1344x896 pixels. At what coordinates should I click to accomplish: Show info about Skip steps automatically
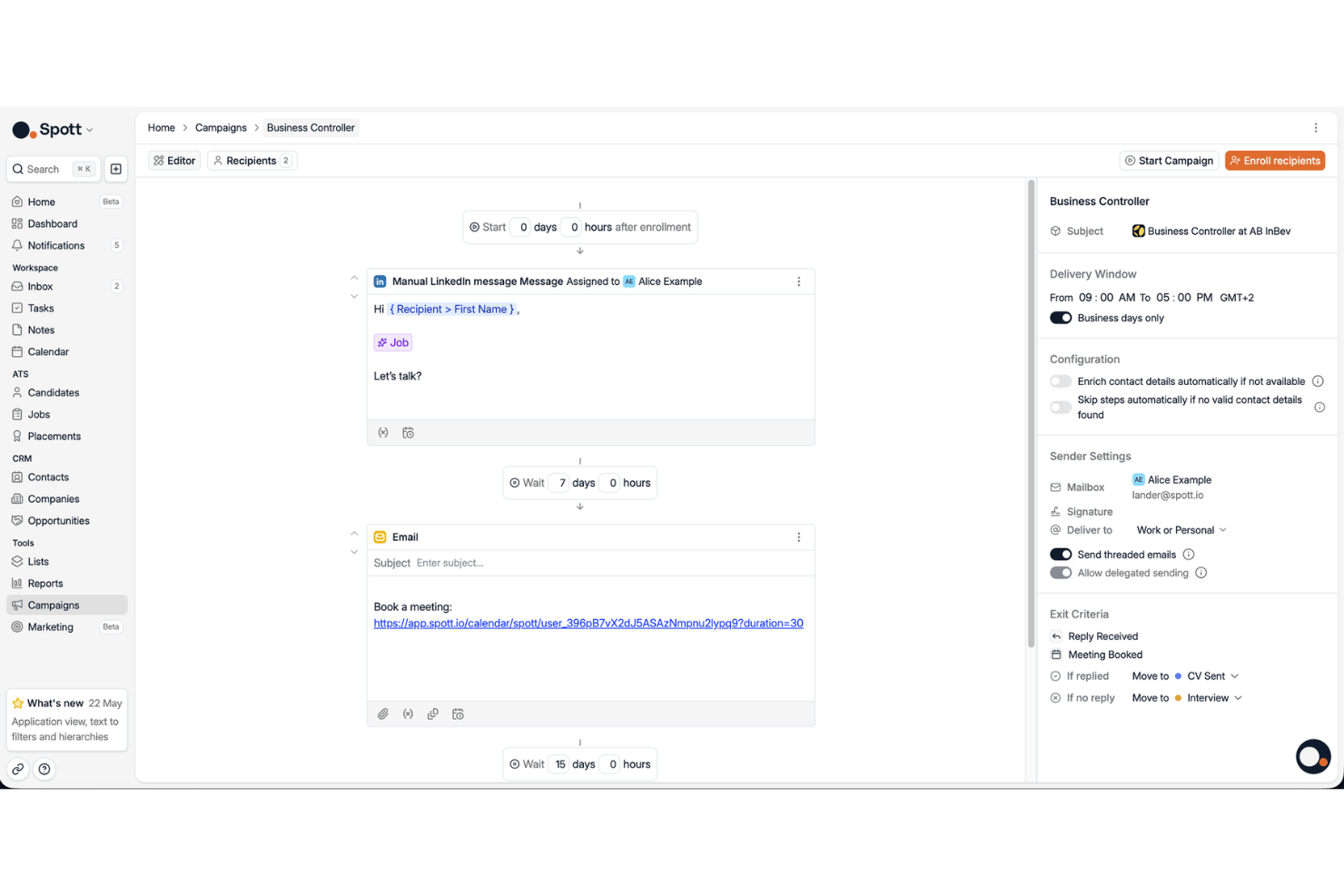1319,408
